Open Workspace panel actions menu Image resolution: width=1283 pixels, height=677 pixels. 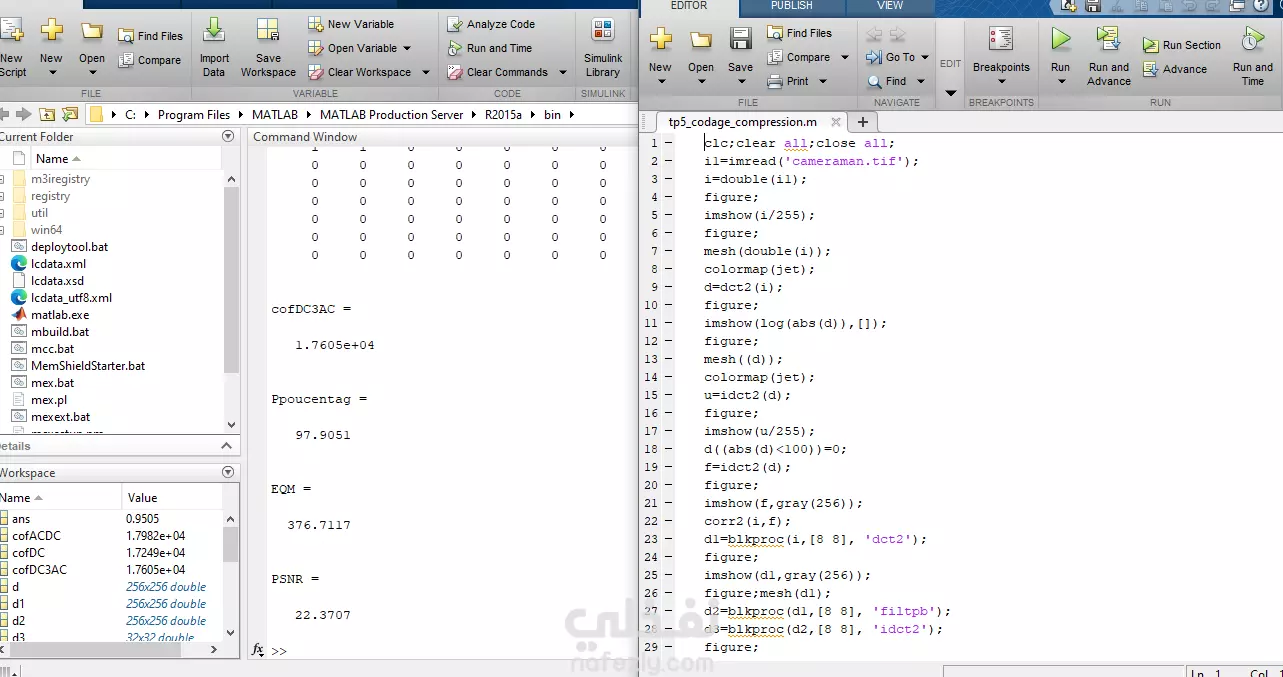228,472
